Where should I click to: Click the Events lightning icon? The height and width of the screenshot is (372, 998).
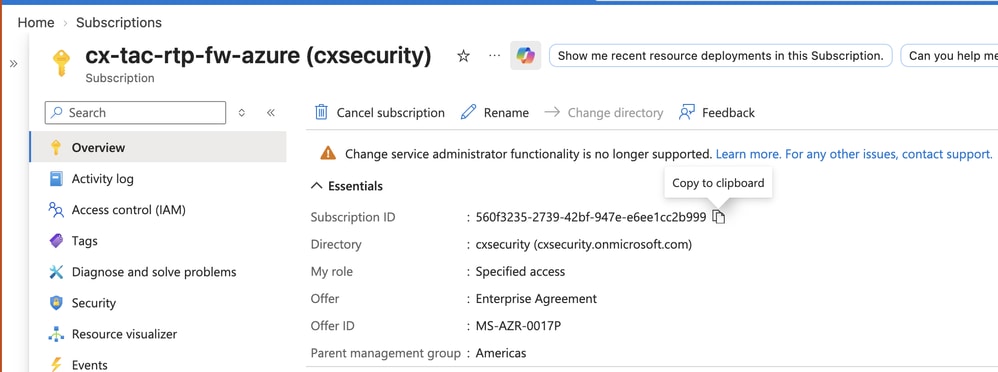pyautogui.click(x=56, y=364)
